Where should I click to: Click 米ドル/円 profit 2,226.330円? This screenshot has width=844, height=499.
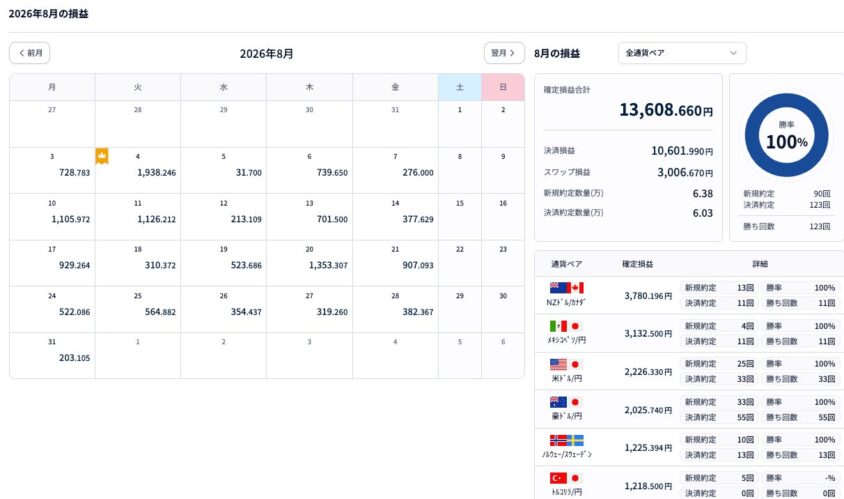(x=648, y=372)
